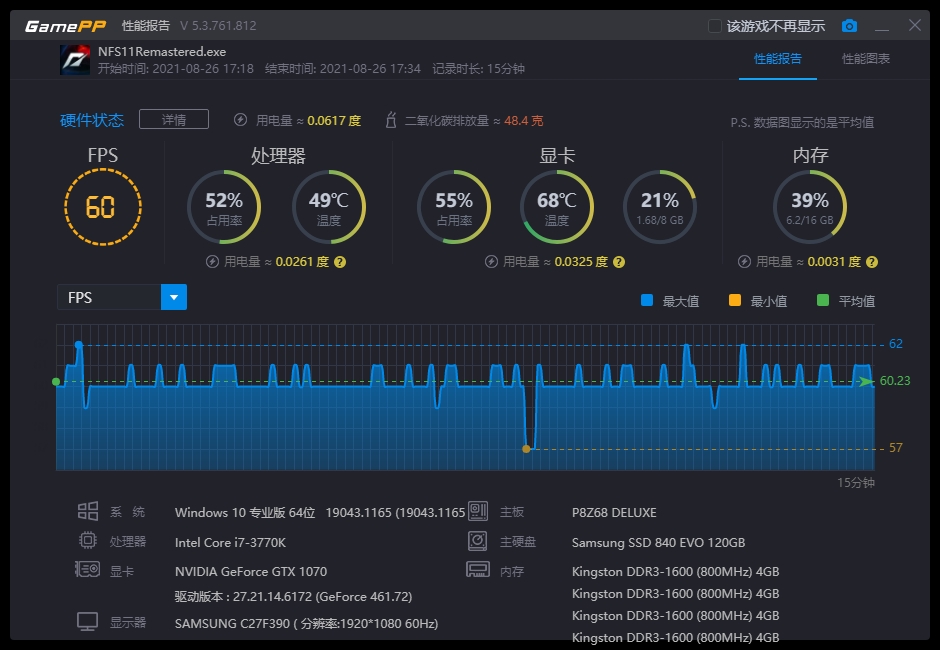Click the FPS 60 circular gauge
The height and width of the screenshot is (650, 940).
click(x=103, y=207)
